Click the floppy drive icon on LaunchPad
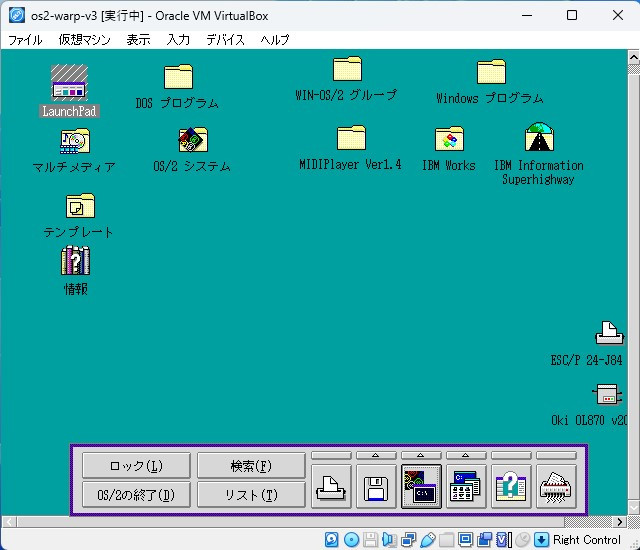This screenshot has height=550, width=640. click(376, 487)
